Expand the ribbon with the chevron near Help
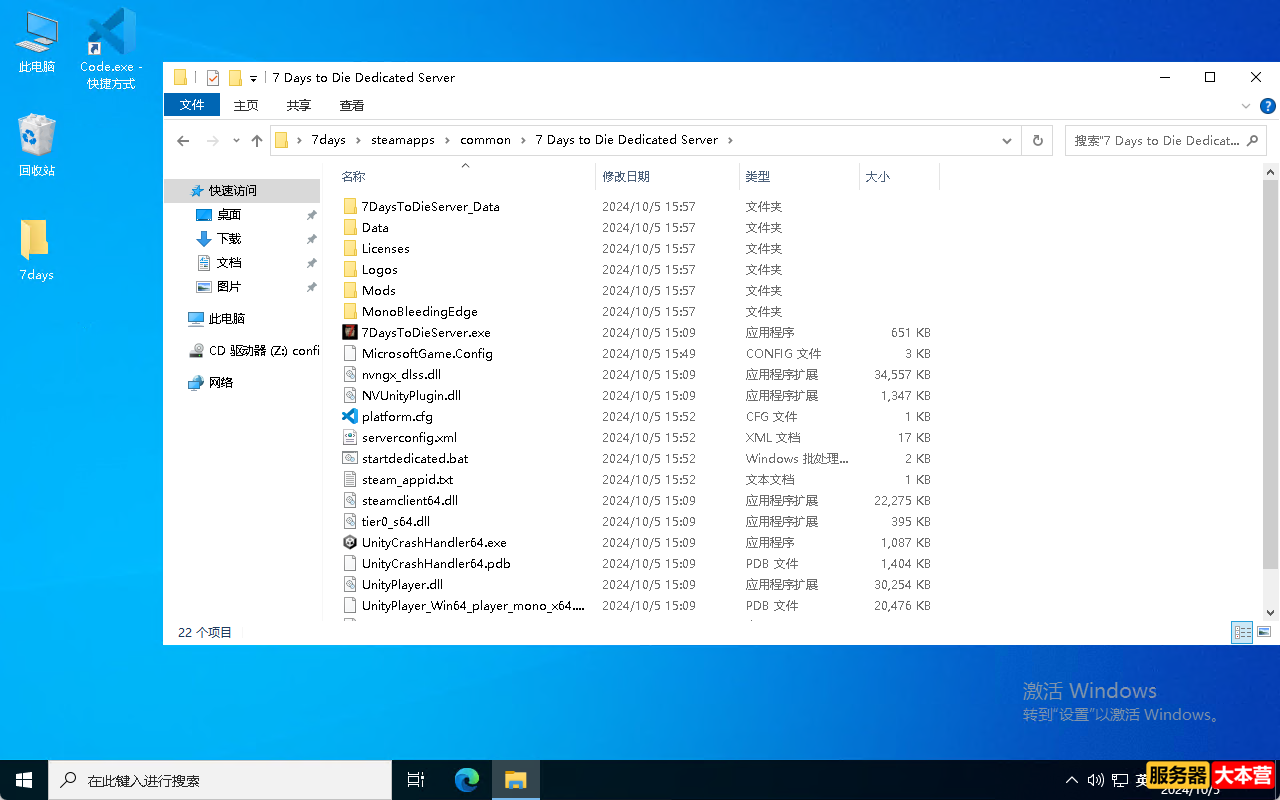 pos(1246,105)
